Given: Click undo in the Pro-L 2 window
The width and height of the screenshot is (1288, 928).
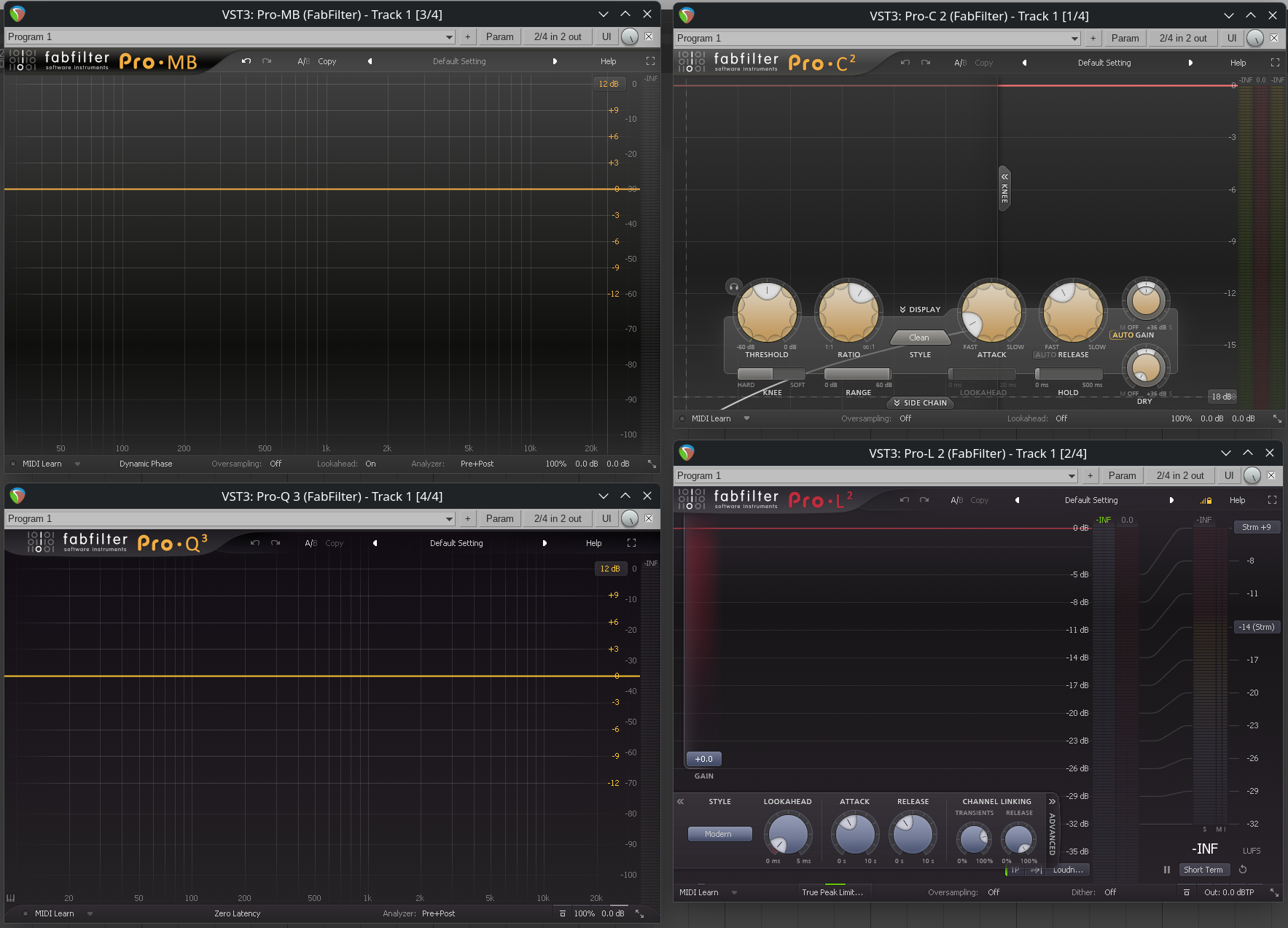Looking at the screenshot, I should pyautogui.click(x=905, y=500).
